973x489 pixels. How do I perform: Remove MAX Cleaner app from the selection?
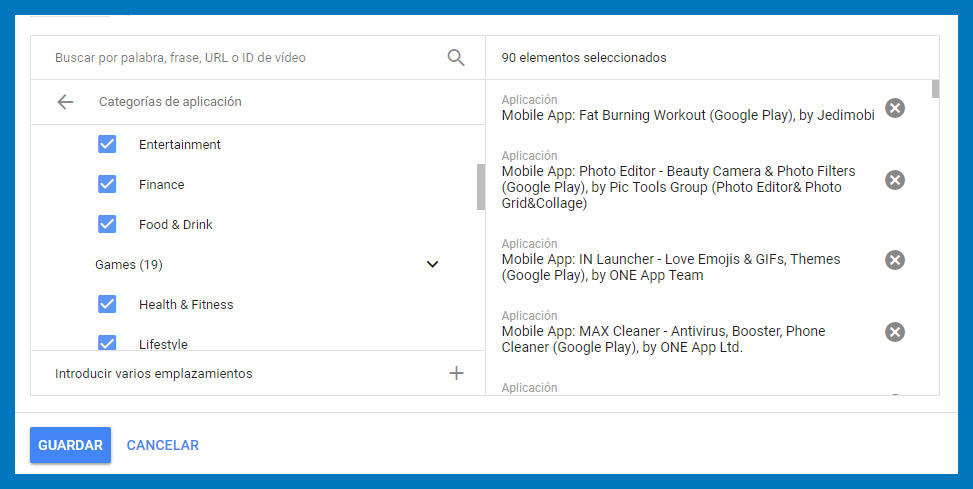894,331
